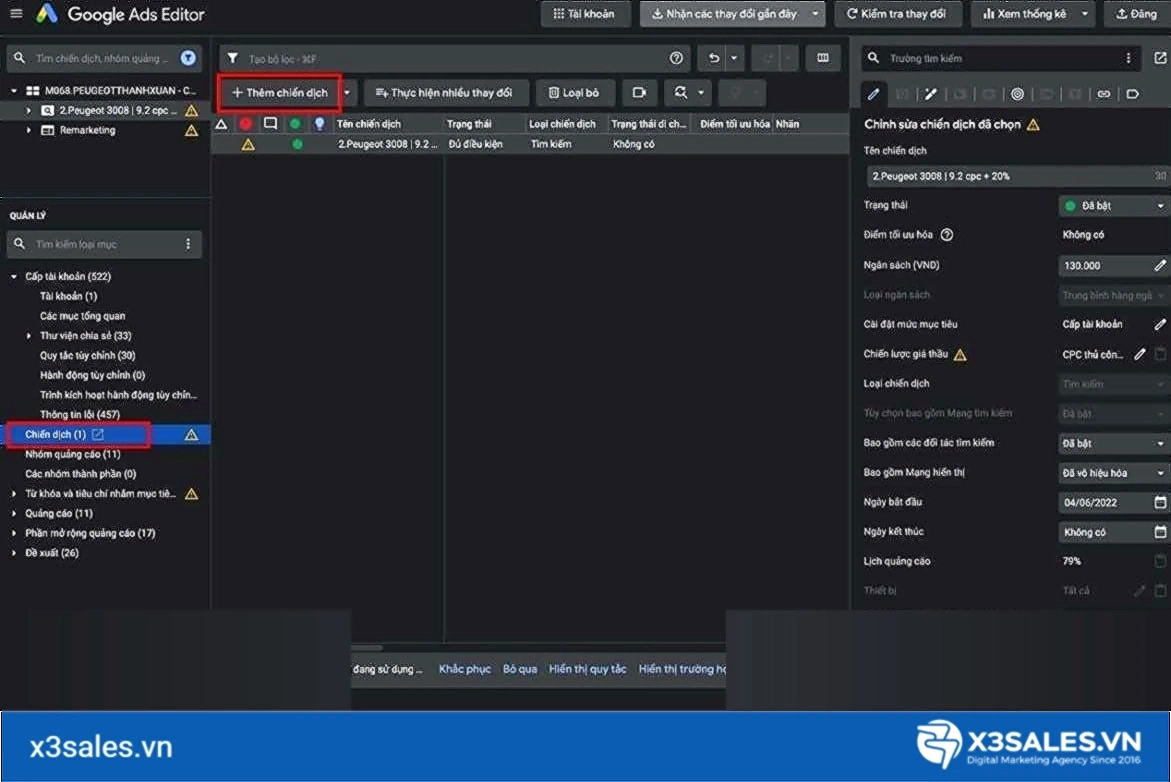Click the pencil icon for the CPC bid strategy
Image resolution: width=1171 pixels, height=782 pixels.
pos(1140,354)
